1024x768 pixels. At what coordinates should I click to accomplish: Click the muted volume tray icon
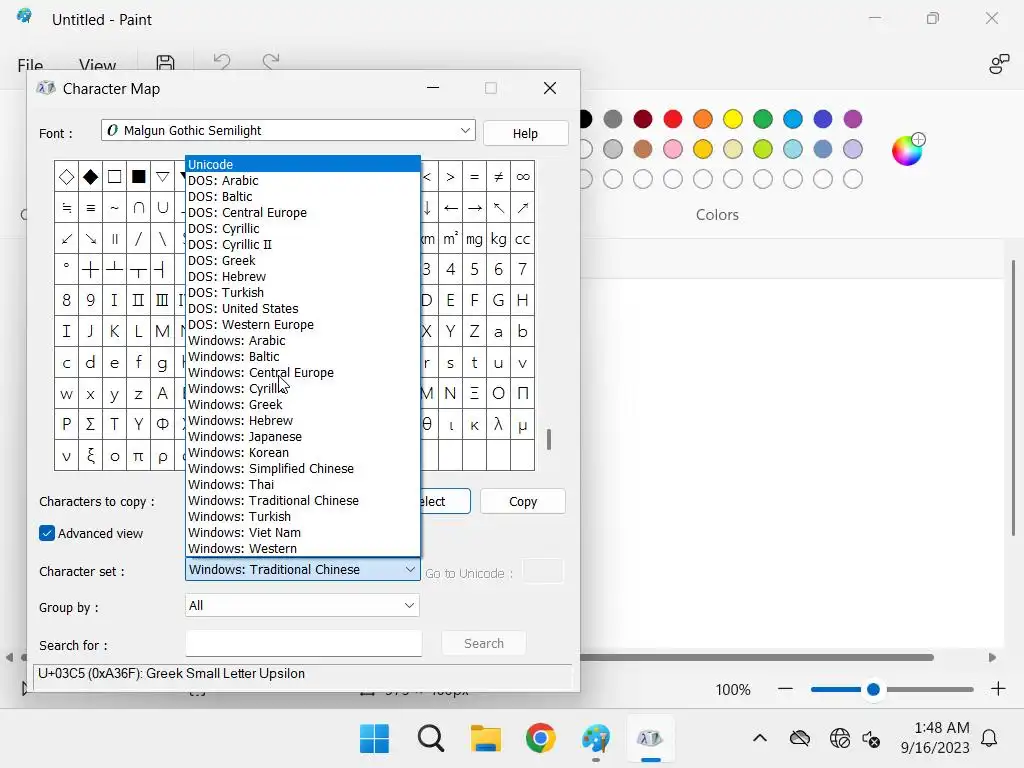click(871, 739)
